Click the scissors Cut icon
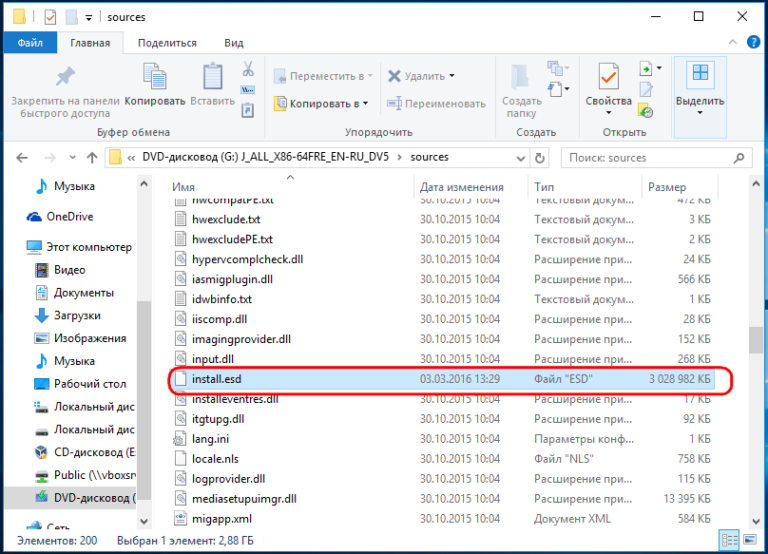The image size is (768, 554). coord(247,69)
